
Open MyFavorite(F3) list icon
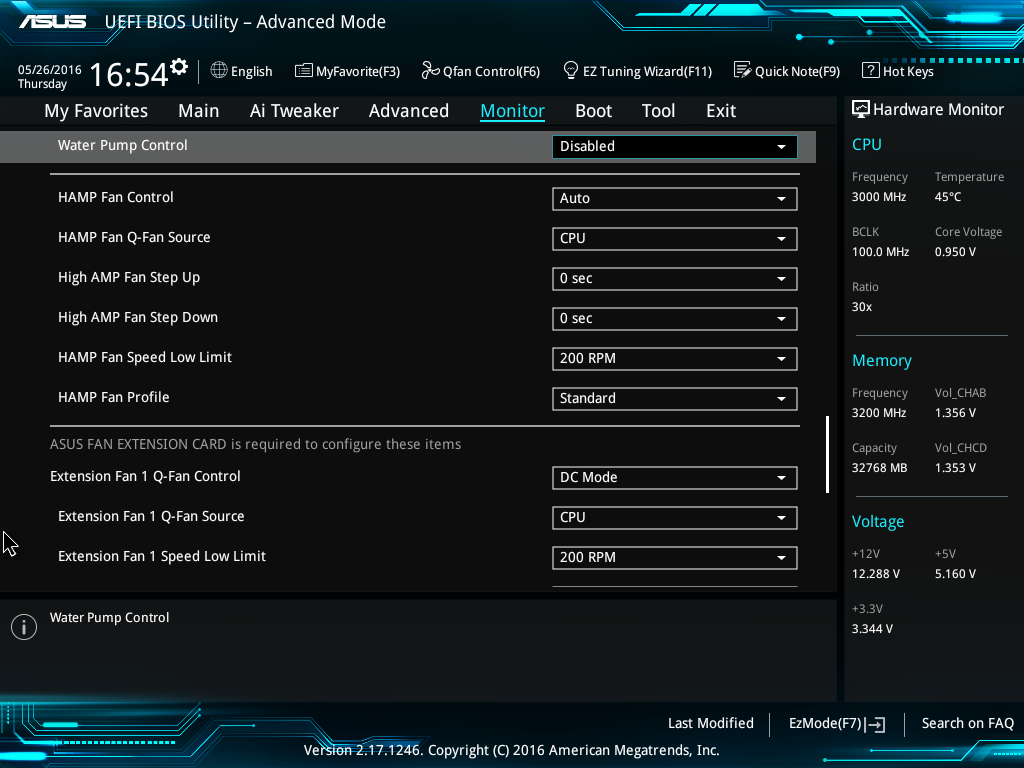pos(303,71)
